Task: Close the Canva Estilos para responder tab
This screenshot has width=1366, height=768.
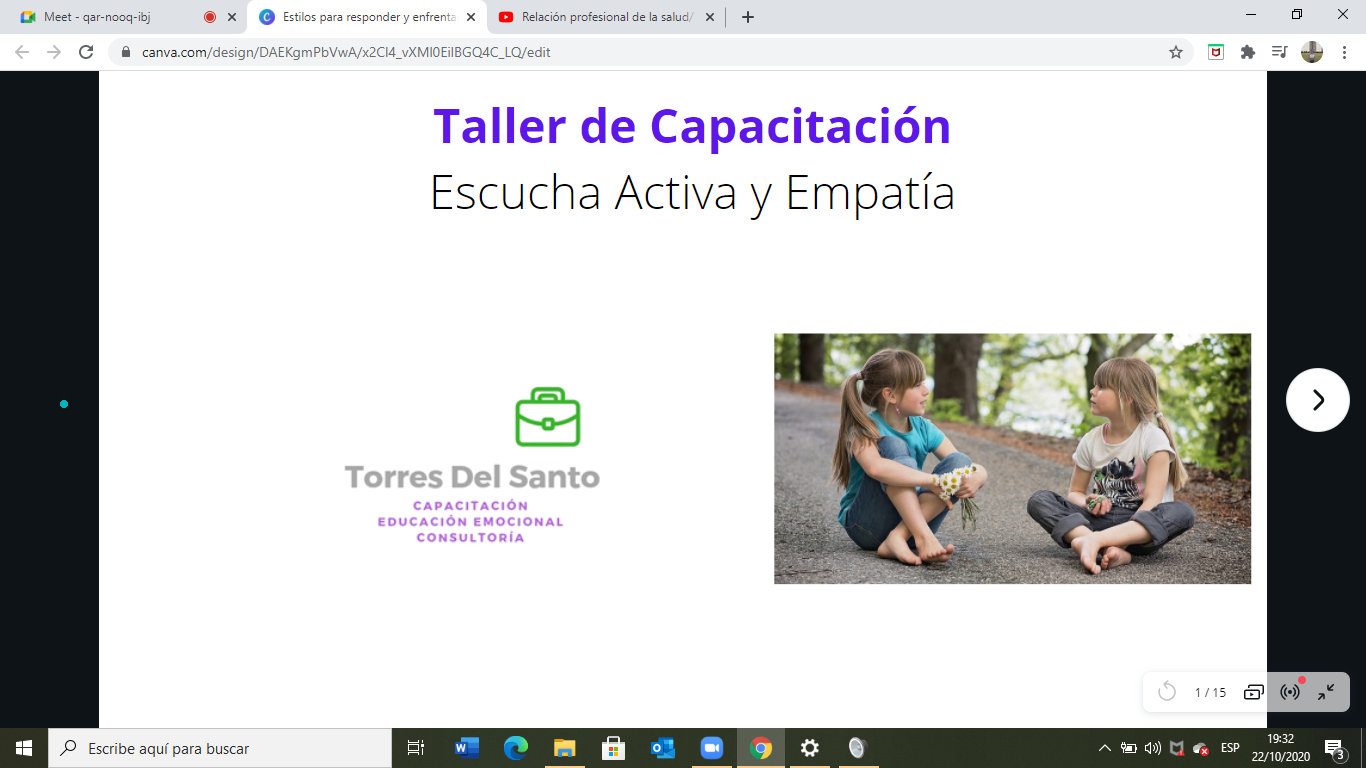Action: tap(471, 17)
